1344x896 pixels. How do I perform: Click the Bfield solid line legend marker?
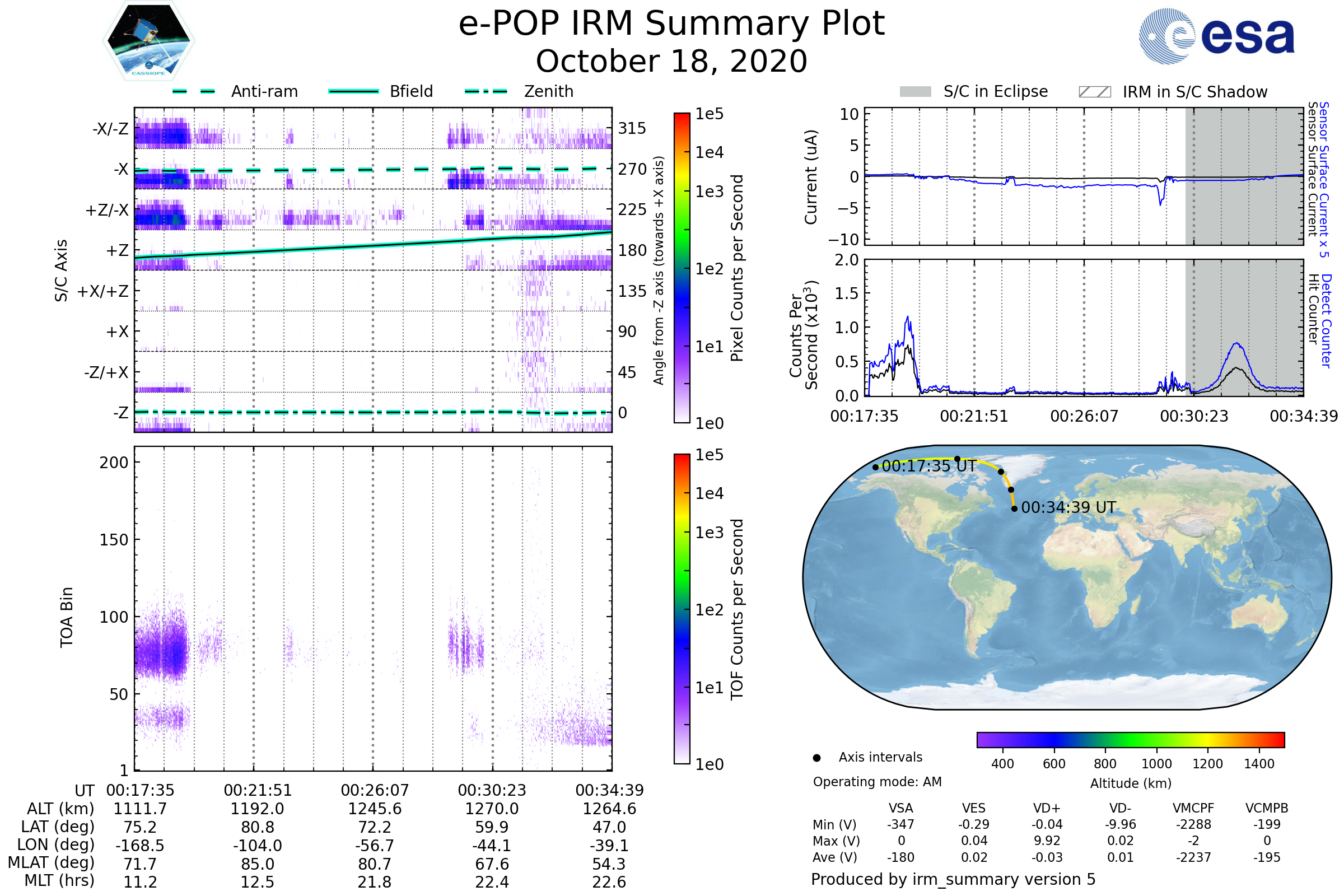pyautogui.click(x=353, y=91)
